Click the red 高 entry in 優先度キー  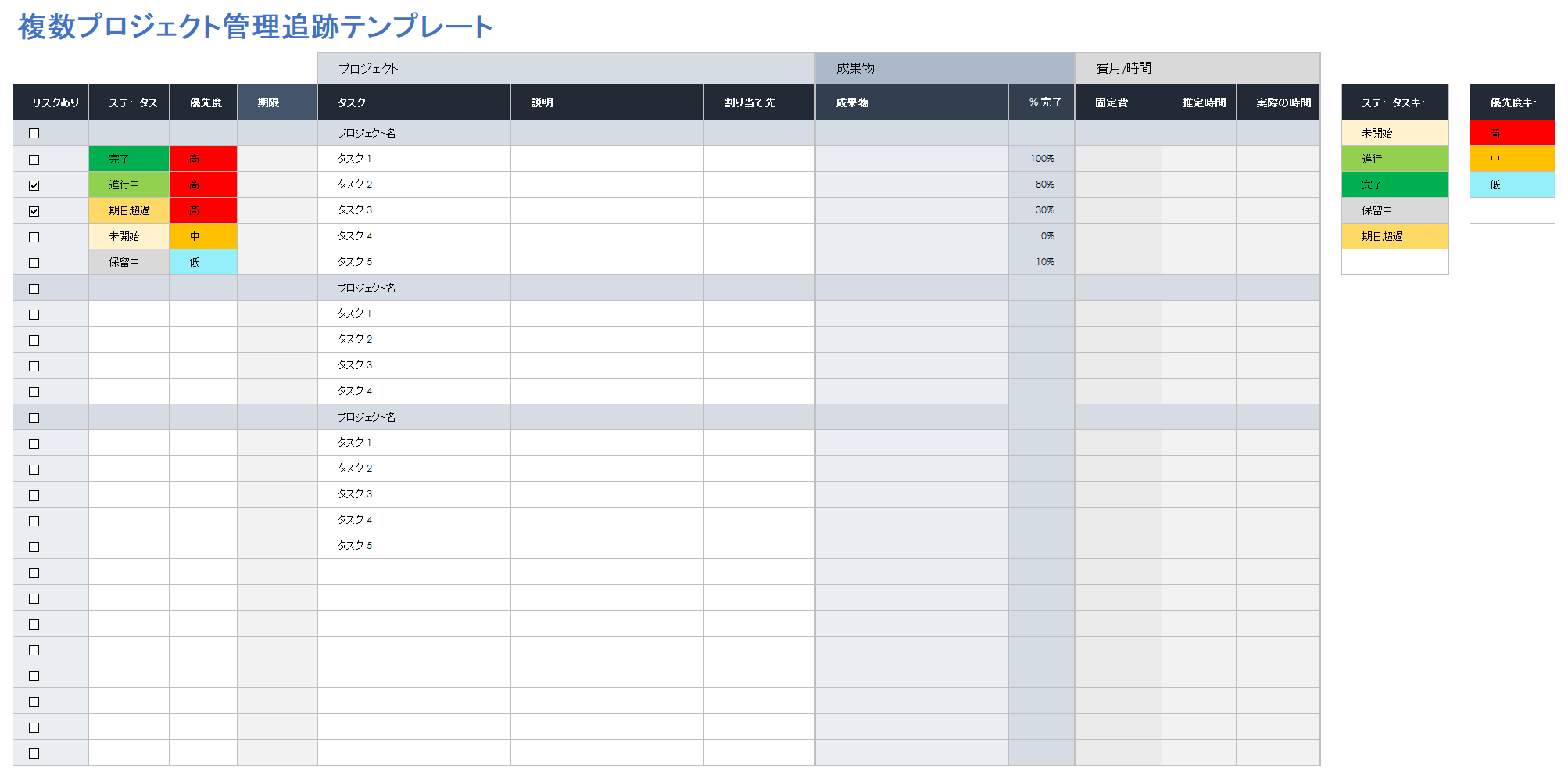[x=1513, y=133]
